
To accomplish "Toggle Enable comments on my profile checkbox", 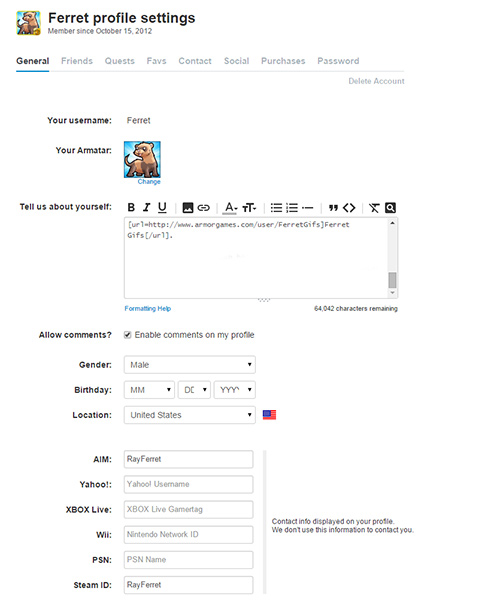I will (x=128, y=335).
